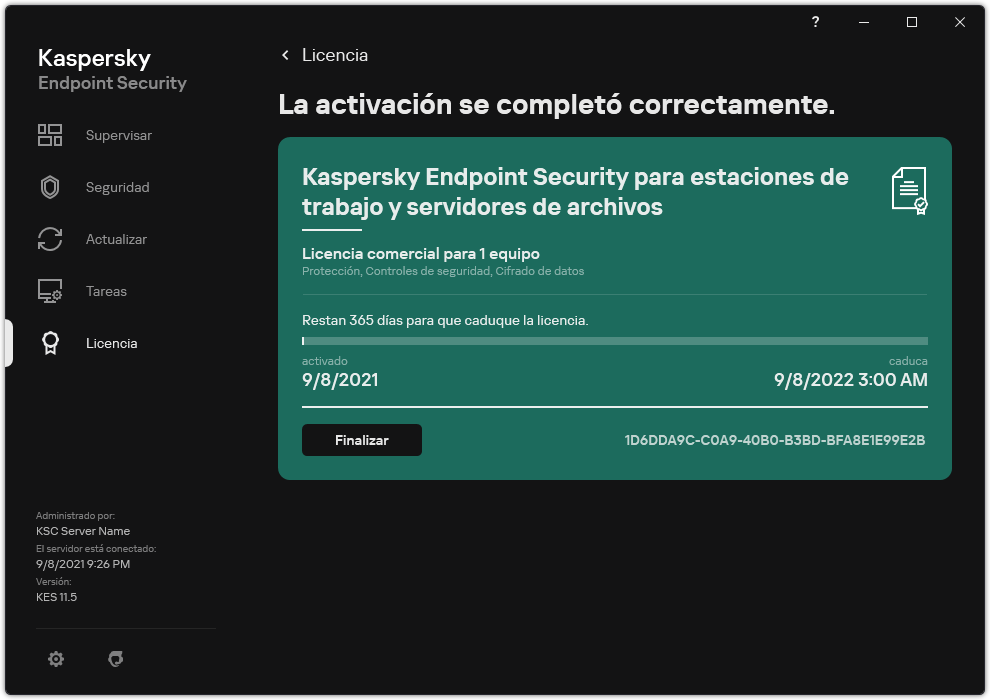This screenshot has height=700, width=990.
Task: Select the Licencia sidebar menu entry
Action: [111, 343]
